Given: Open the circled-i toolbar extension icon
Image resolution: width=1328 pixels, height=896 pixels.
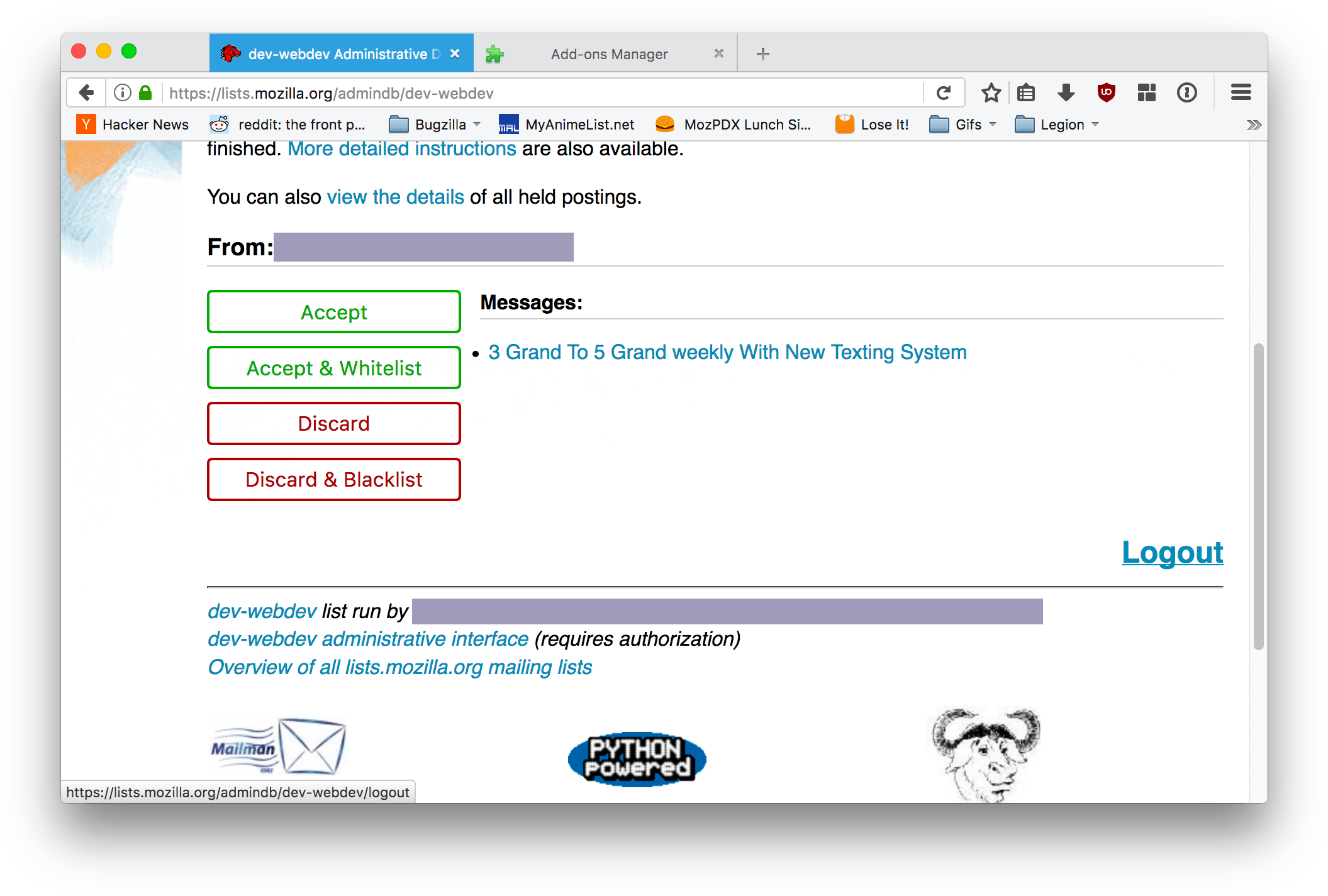Looking at the screenshot, I should (1186, 93).
